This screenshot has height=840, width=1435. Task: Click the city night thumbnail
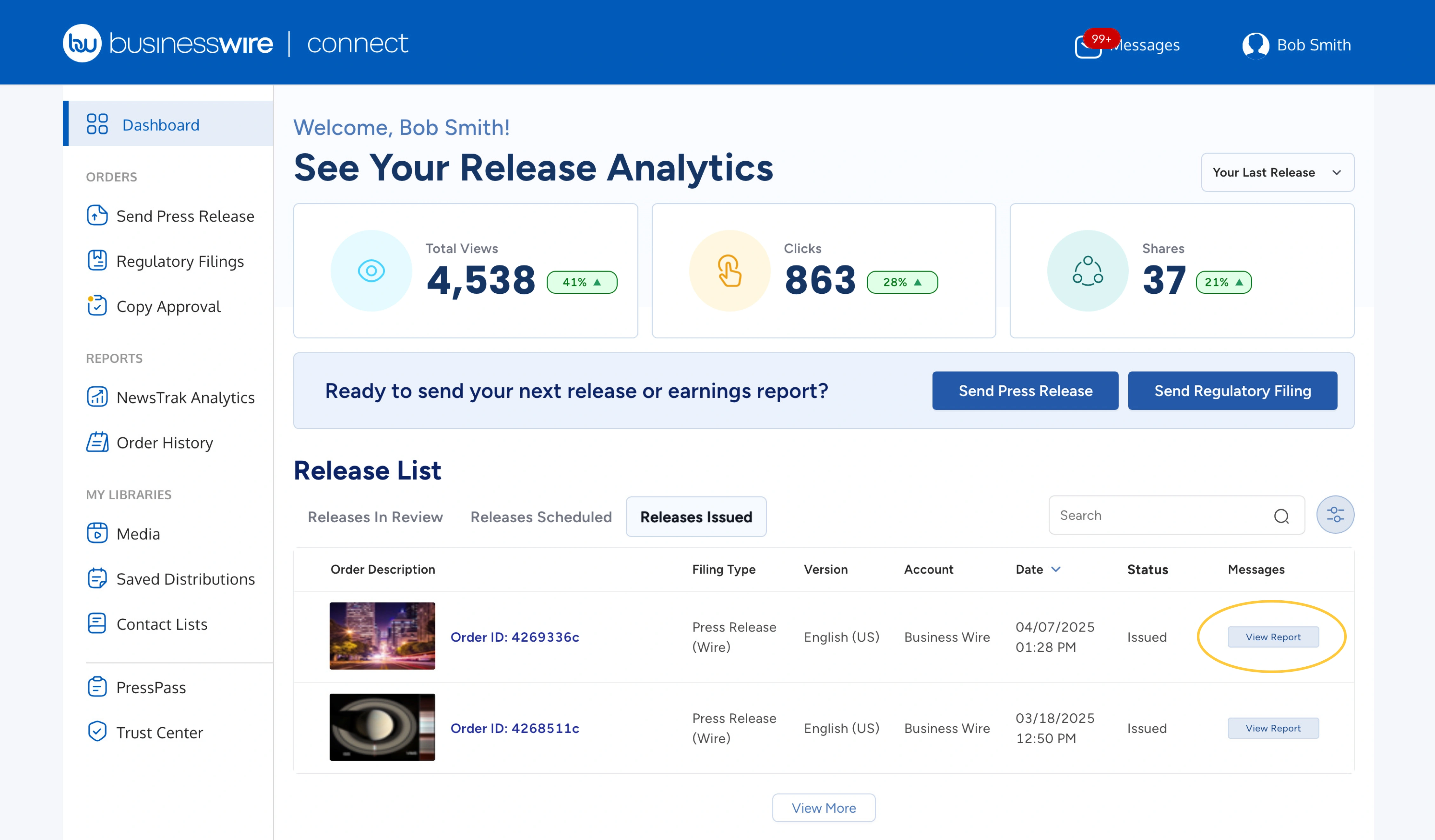coord(382,636)
